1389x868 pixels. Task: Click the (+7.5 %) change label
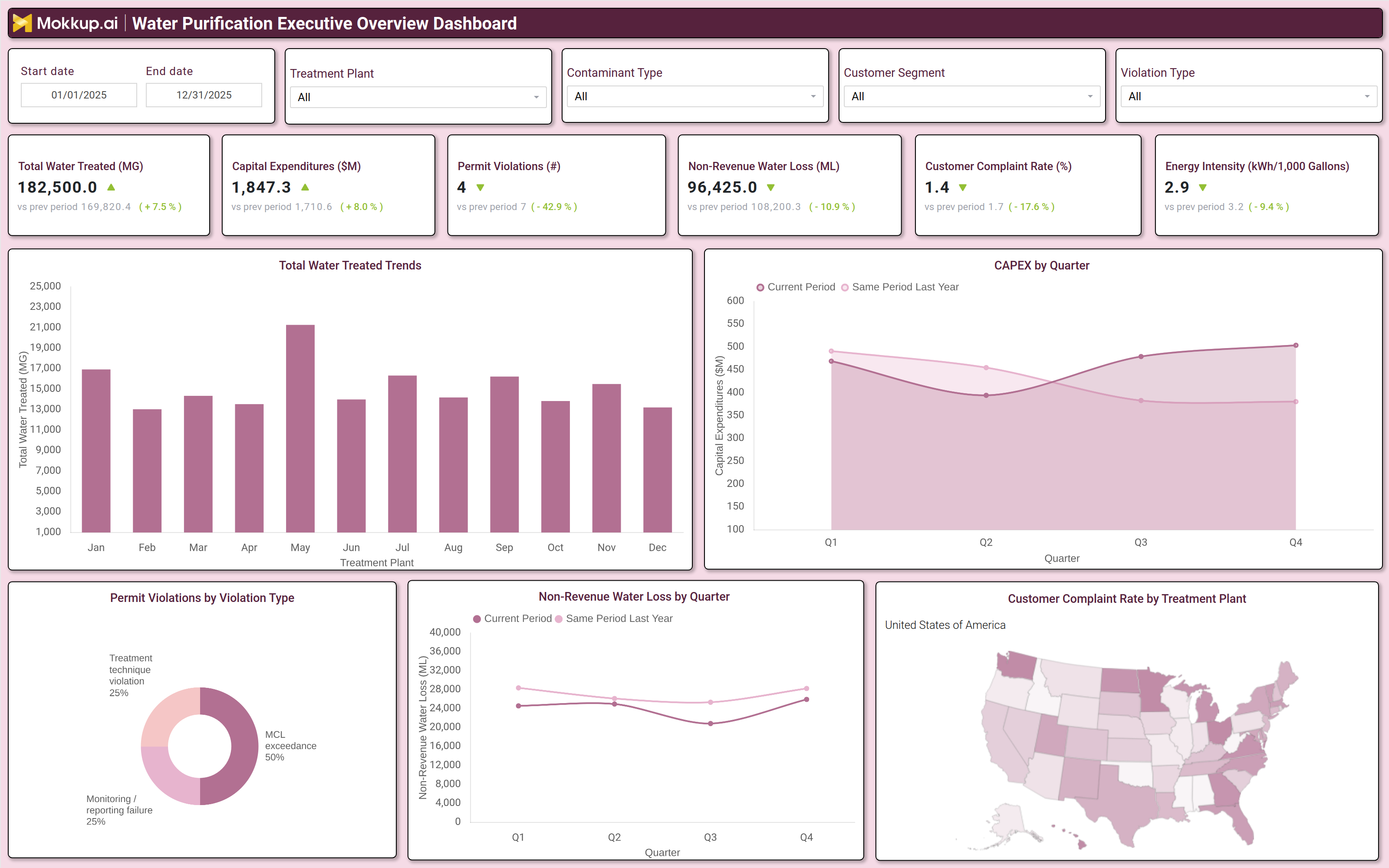(x=160, y=207)
